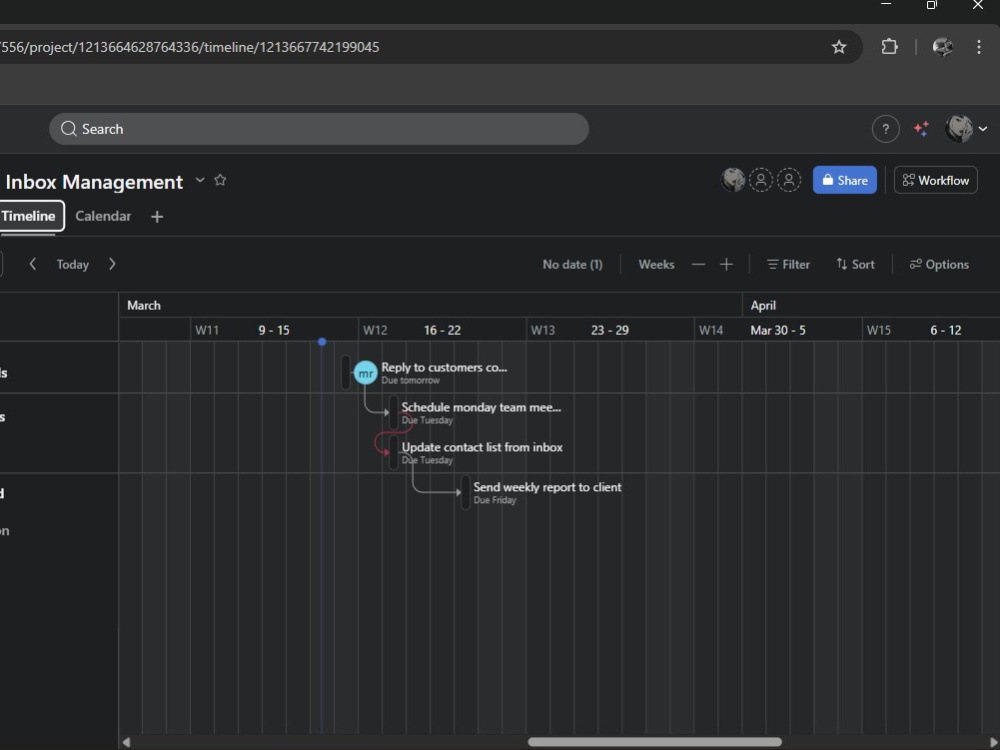
Task: Click the W12 16 - 22 week header
Action: click(x=442, y=330)
